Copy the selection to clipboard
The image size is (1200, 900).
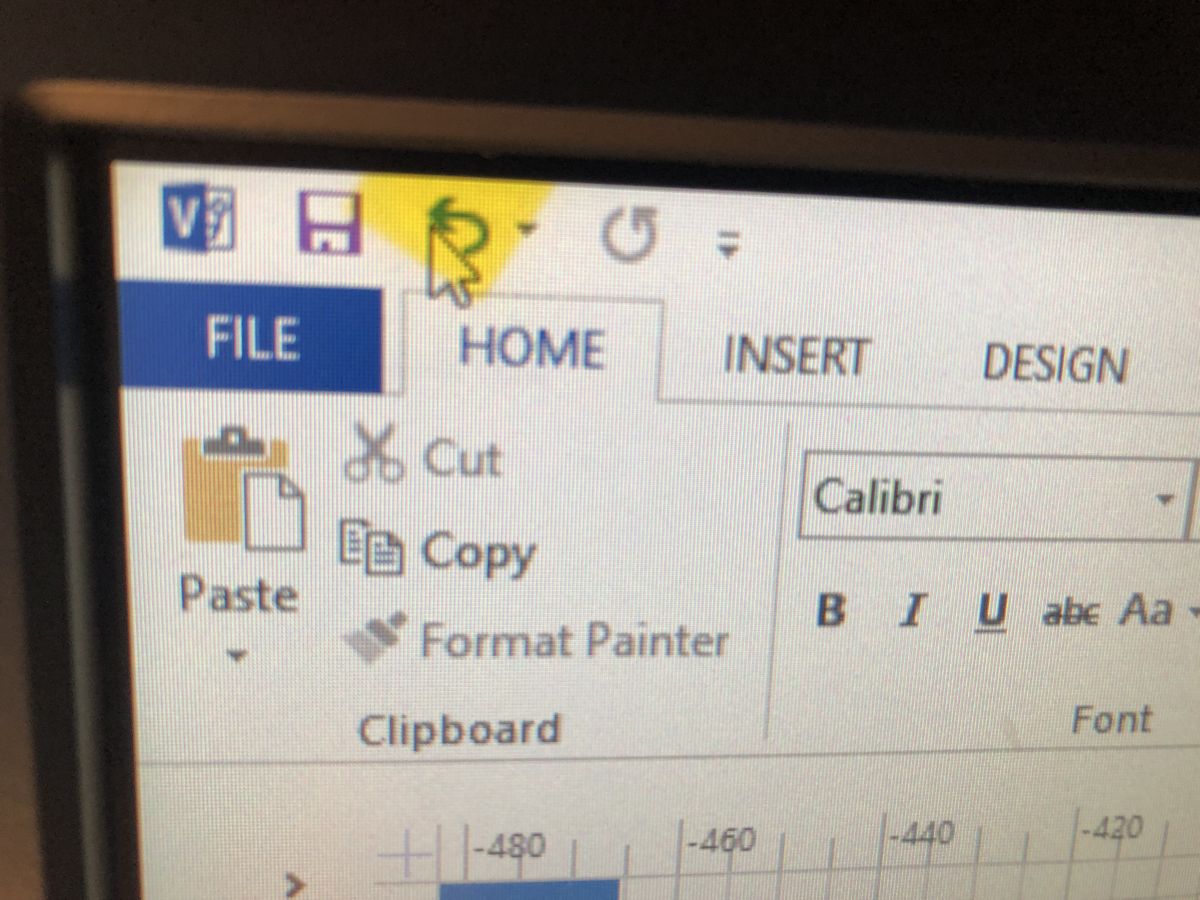437,550
